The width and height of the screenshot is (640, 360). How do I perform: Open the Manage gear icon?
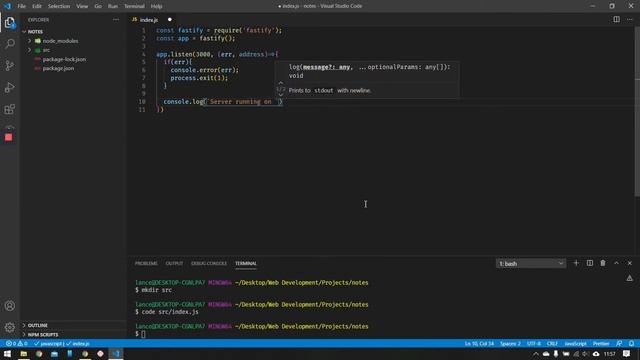(10, 327)
